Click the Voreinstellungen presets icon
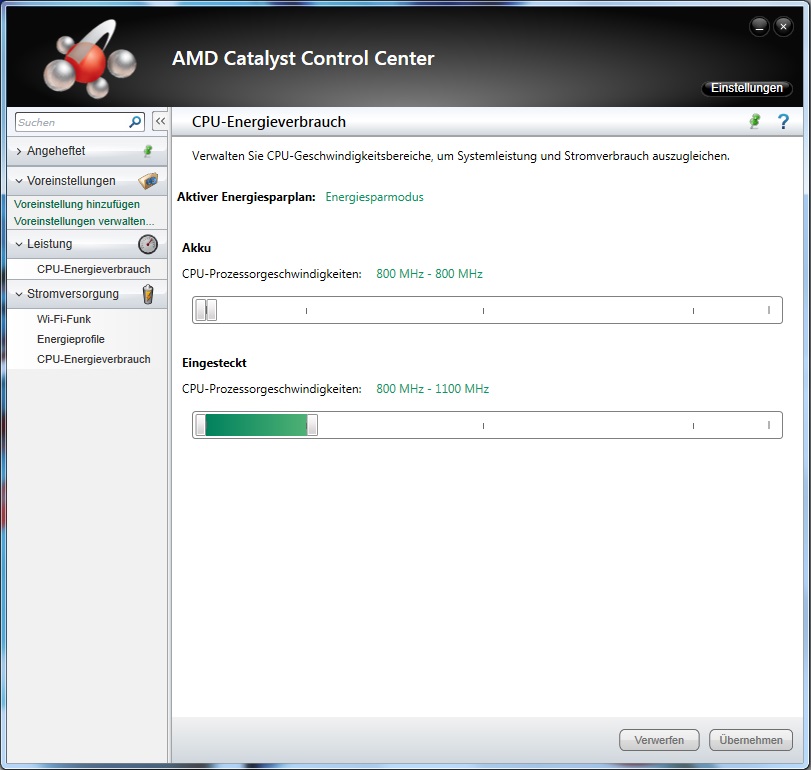 pos(148,180)
